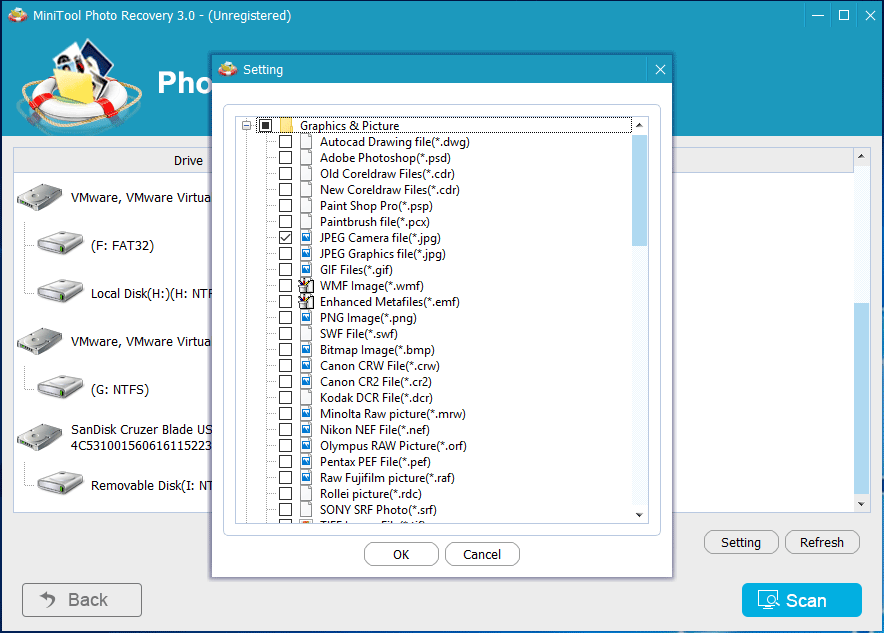
Task: Click the file type list scroll-up arrow
Action: (x=639, y=125)
